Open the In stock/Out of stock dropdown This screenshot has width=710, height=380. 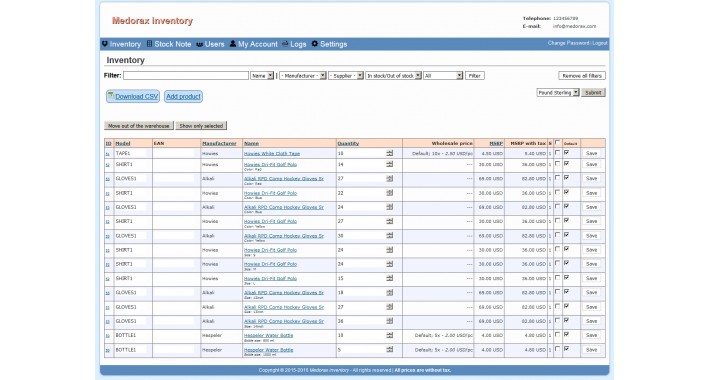pyautogui.click(x=393, y=76)
